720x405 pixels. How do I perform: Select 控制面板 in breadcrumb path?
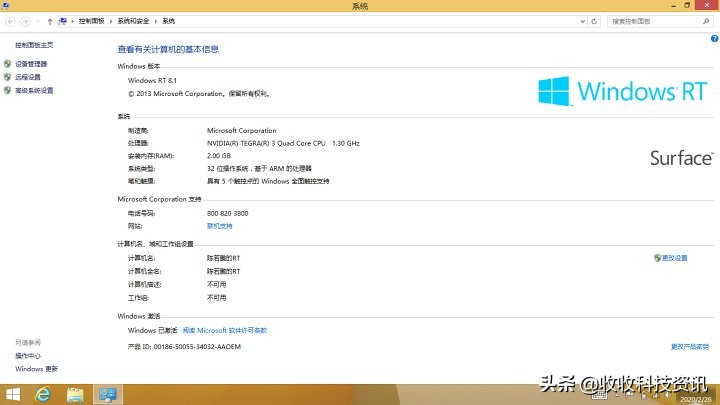tap(91, 21)
